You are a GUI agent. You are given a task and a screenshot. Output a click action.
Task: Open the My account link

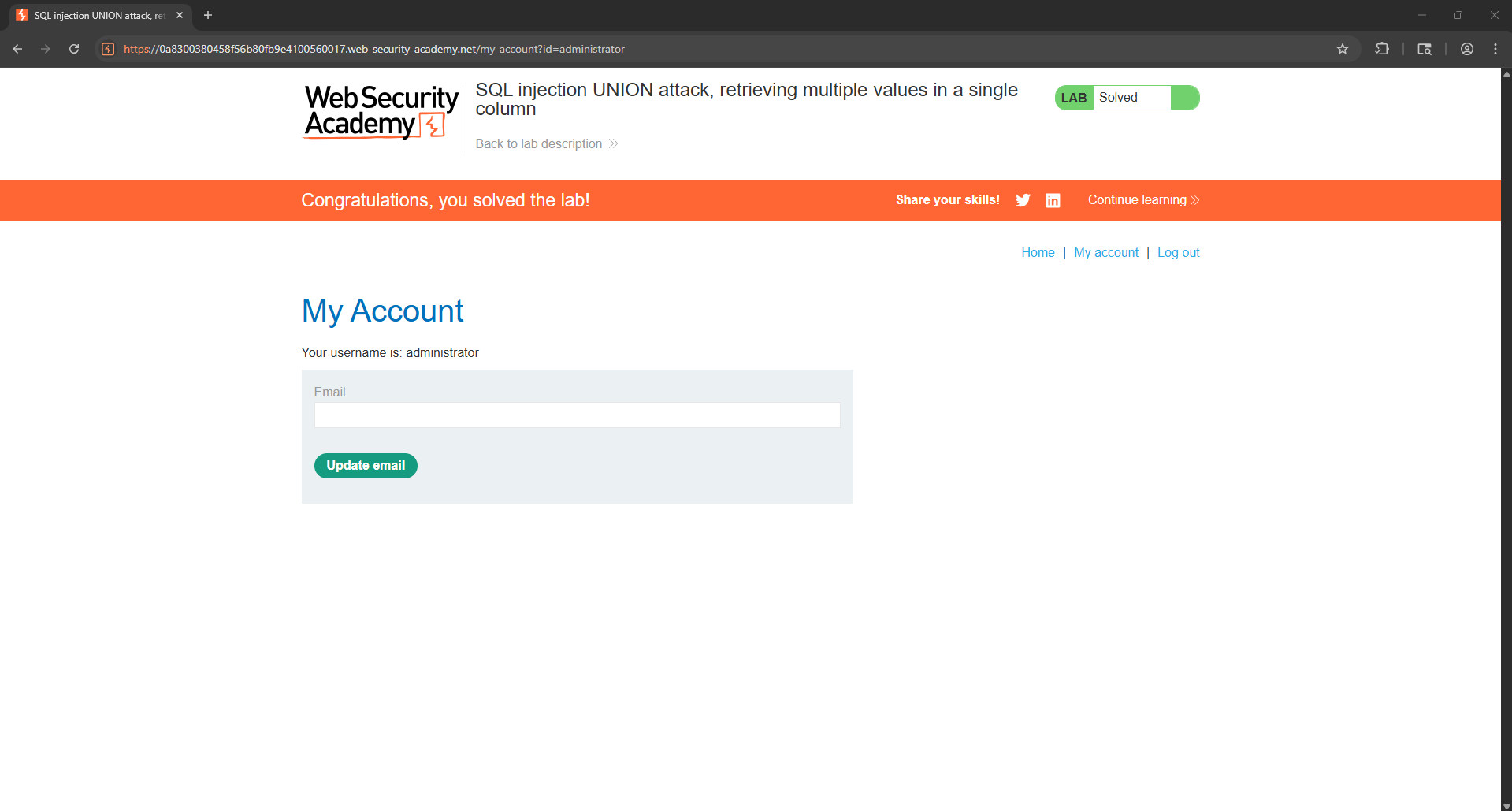pyautogui.click(x=1105, y=253)
